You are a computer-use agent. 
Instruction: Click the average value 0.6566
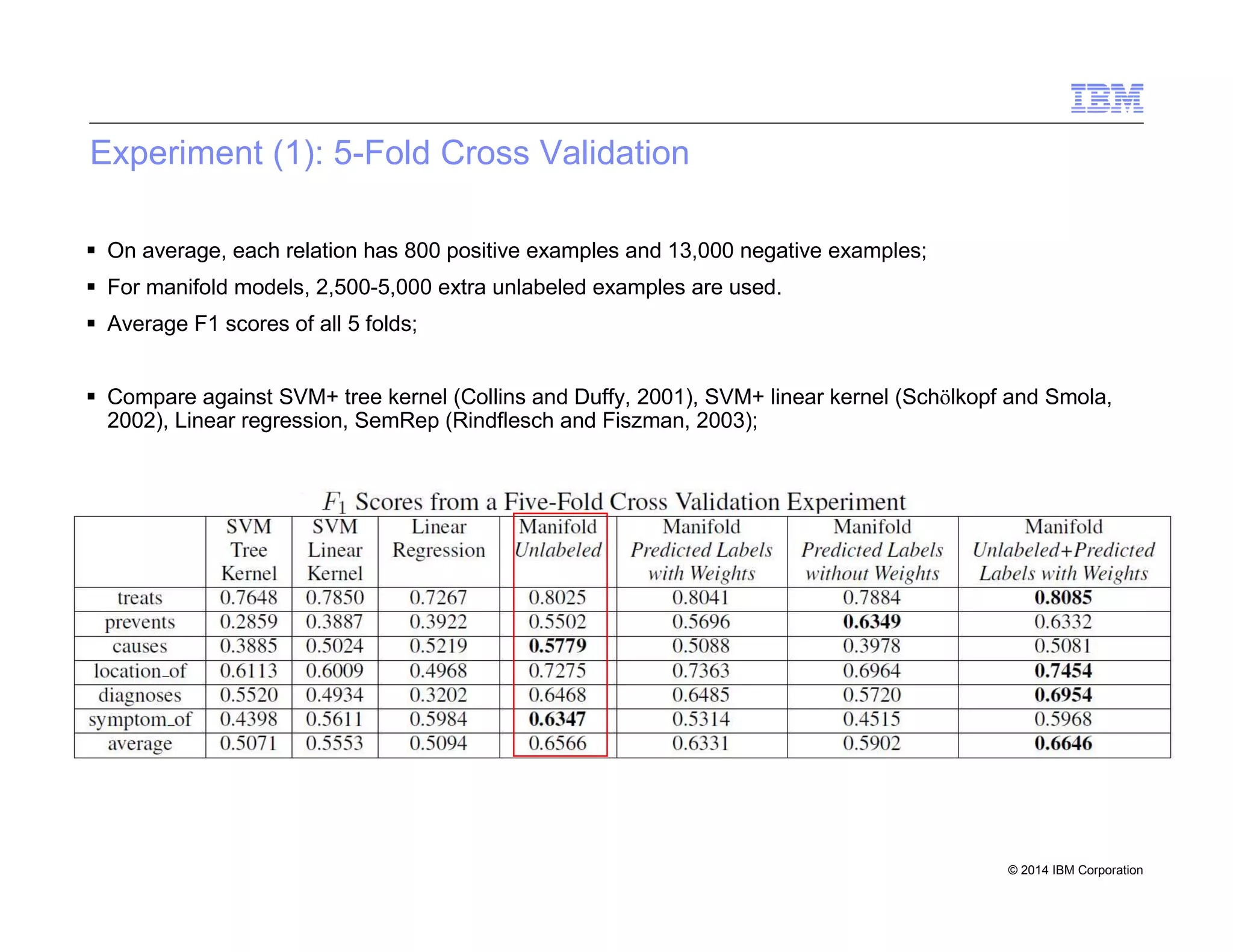(557, 743)
